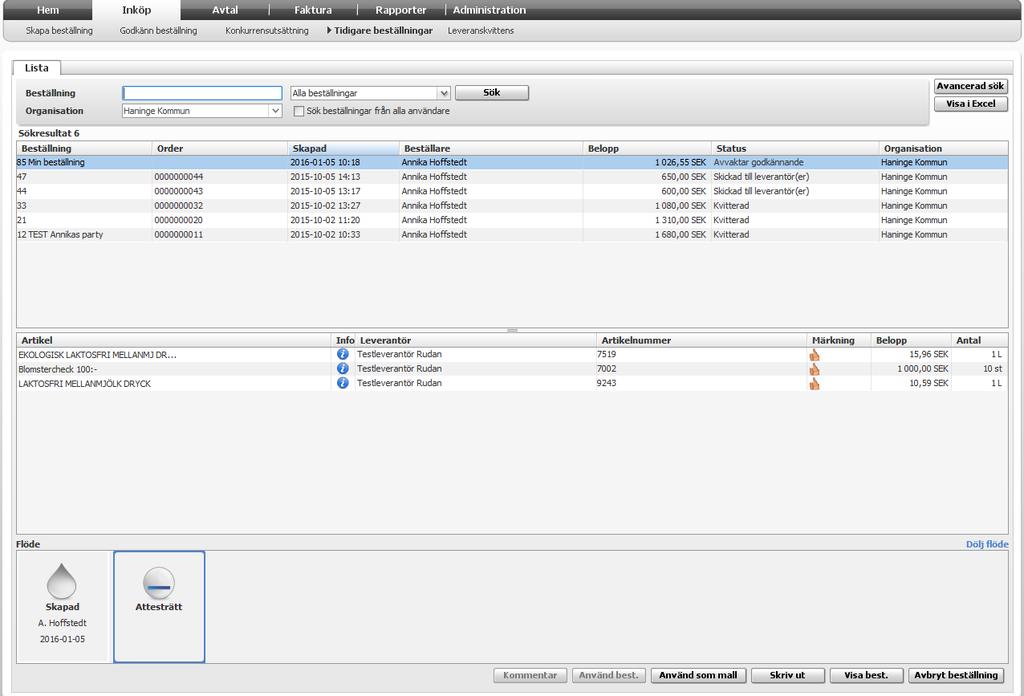The image size is (1024, 696).
Task: Click the Dölj flöde link
Action: coord(987,545)
